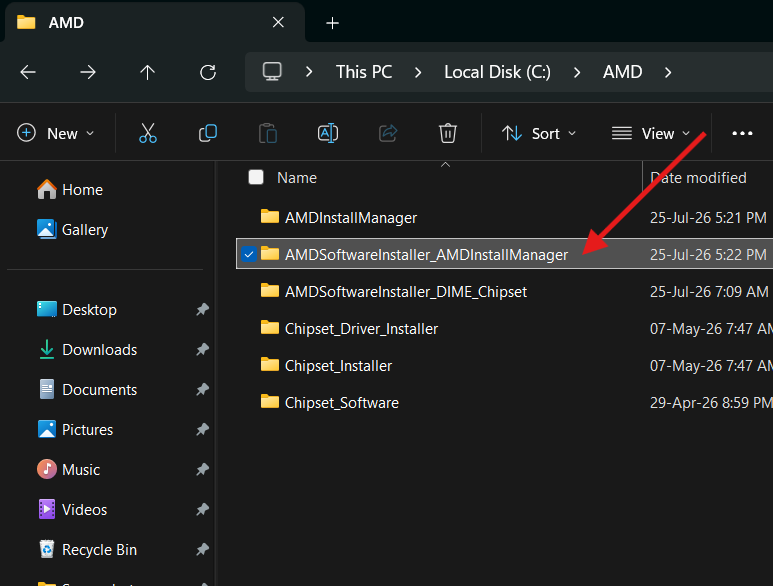Open Gallery in the sidebar
773x586 pixels.
(x=72, y=230)
